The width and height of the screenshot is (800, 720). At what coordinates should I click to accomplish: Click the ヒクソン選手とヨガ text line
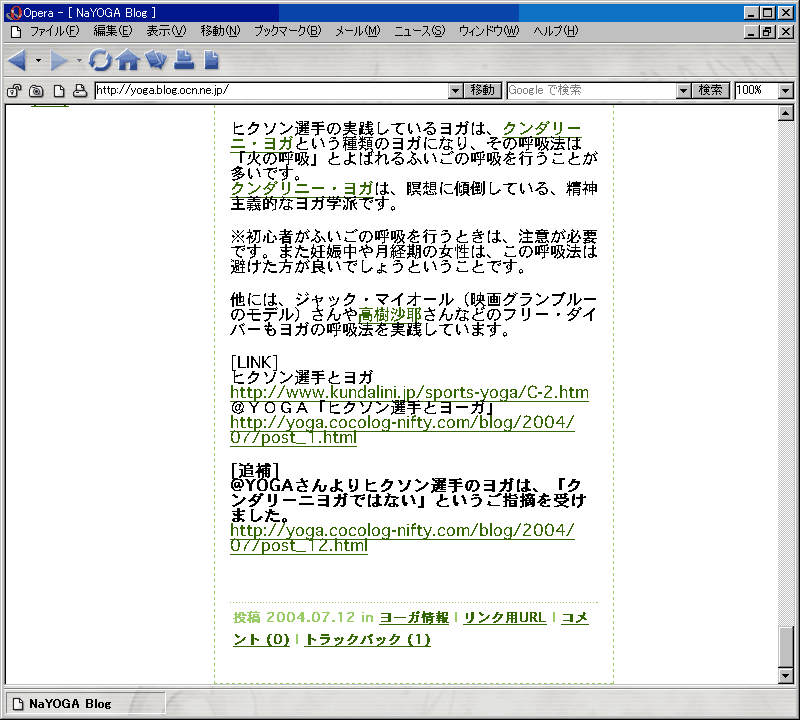(x=302, y=378)
